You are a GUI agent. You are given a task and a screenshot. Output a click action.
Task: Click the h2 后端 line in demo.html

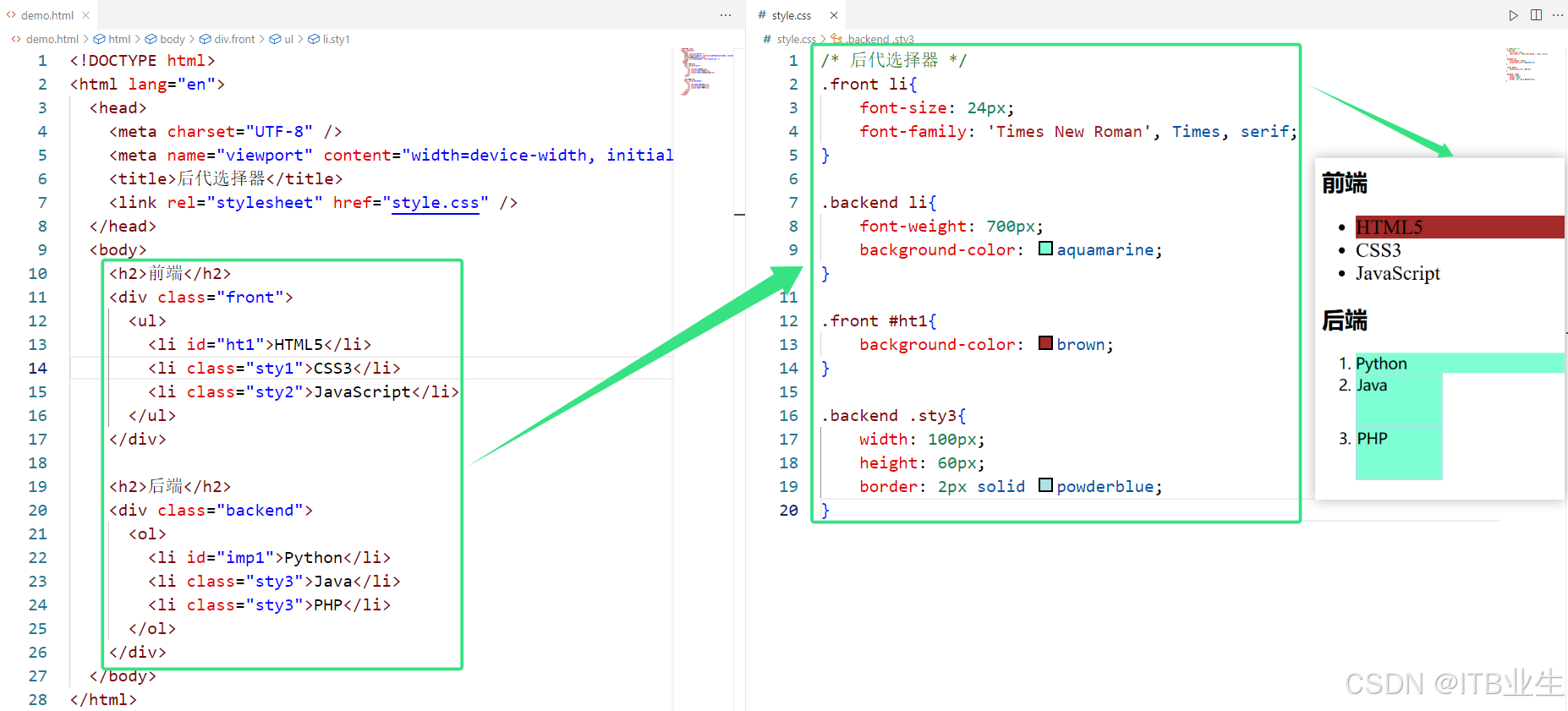[x=170, y=487]
